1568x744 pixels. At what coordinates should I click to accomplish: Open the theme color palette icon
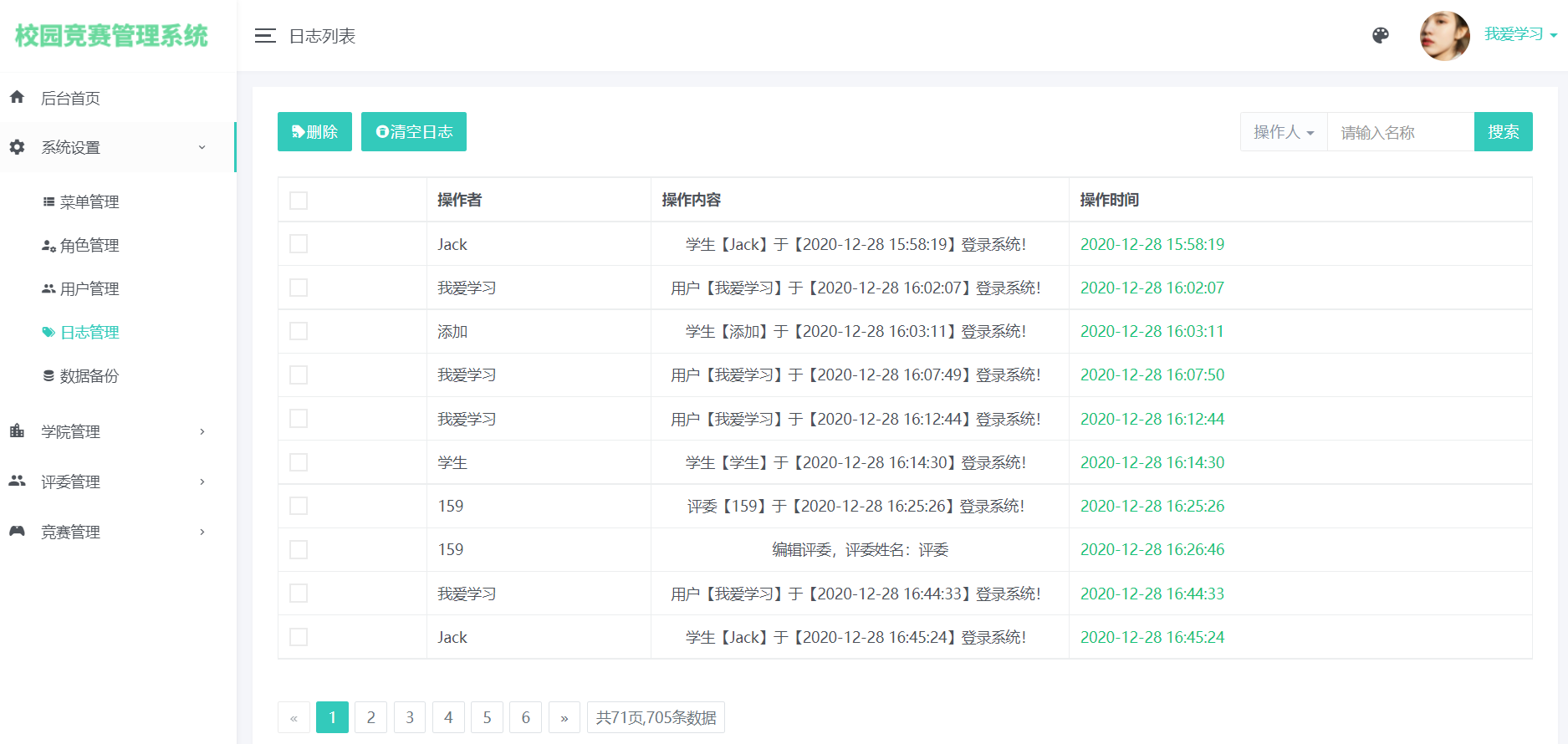(1381, 35)
